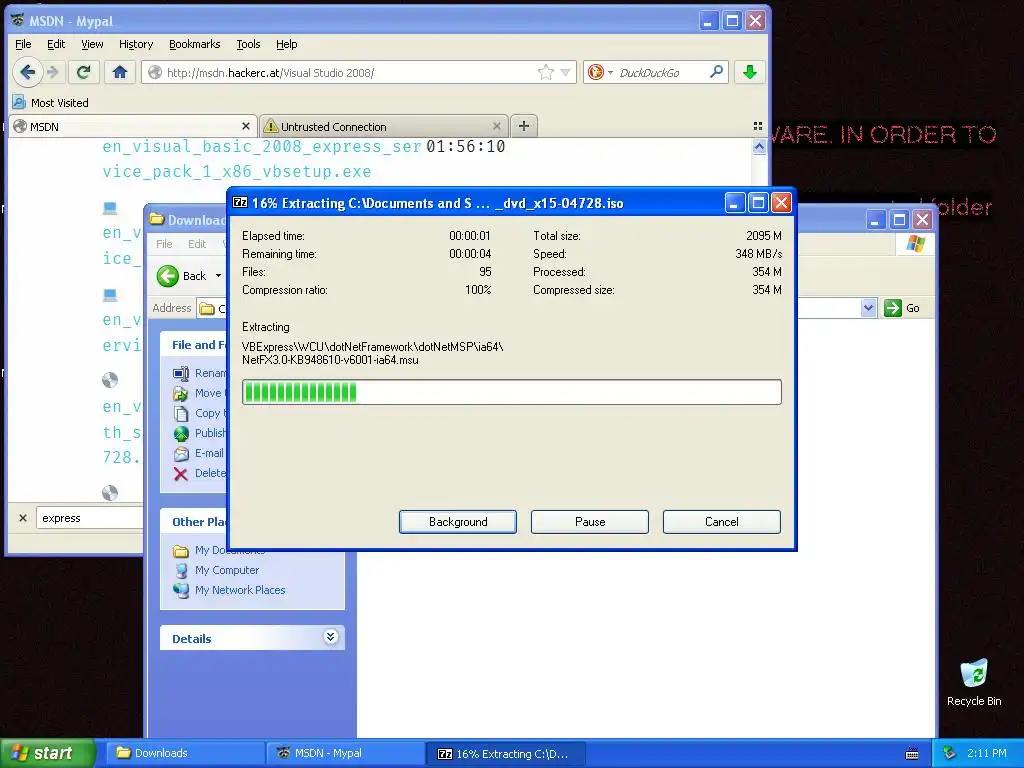The width and height of the screenshot is (1024, 768).
Task: Close the Untrusted Connection tab
Action: (x=497, y=126)
